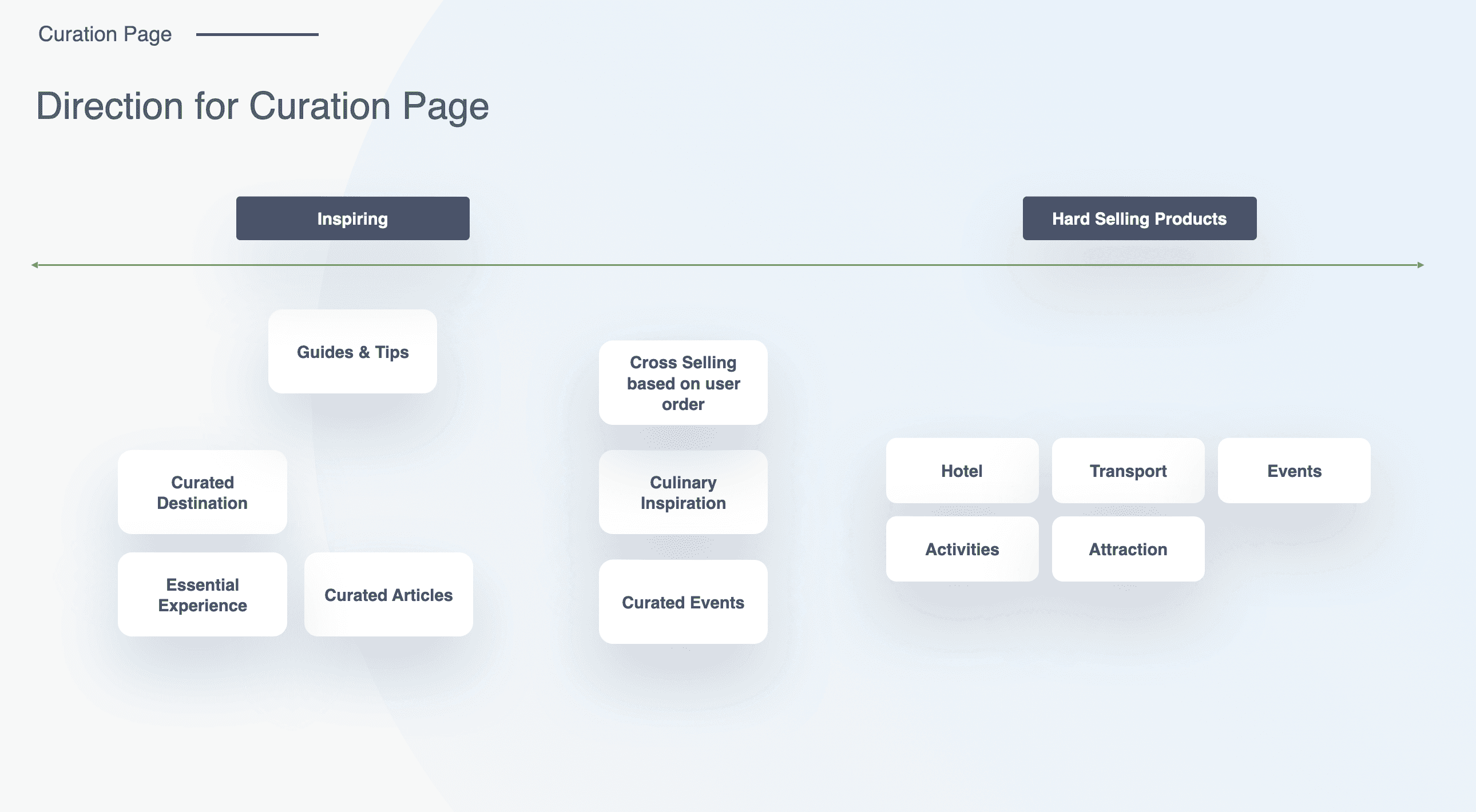Viewport: 1476px width, 812px height.
Task: Click the middle of the green spectrum line
Action: [728, 265]
